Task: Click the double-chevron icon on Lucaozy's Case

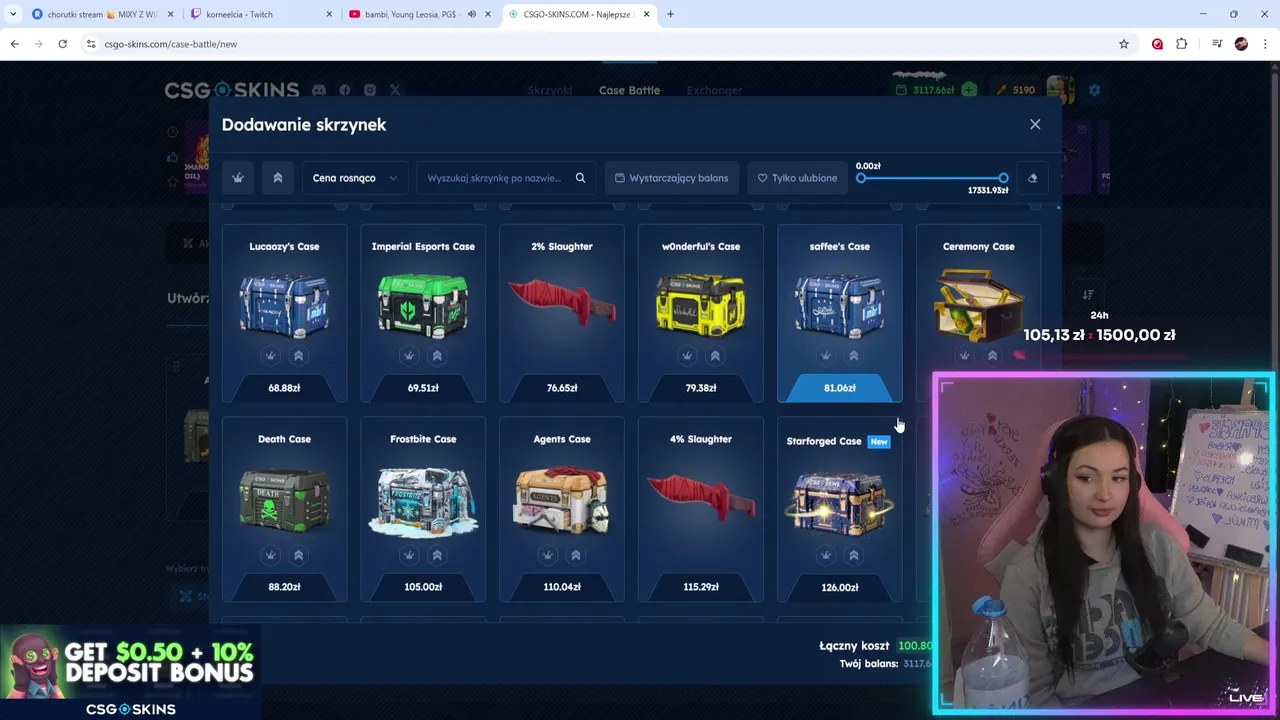Action: pos(298,356)
